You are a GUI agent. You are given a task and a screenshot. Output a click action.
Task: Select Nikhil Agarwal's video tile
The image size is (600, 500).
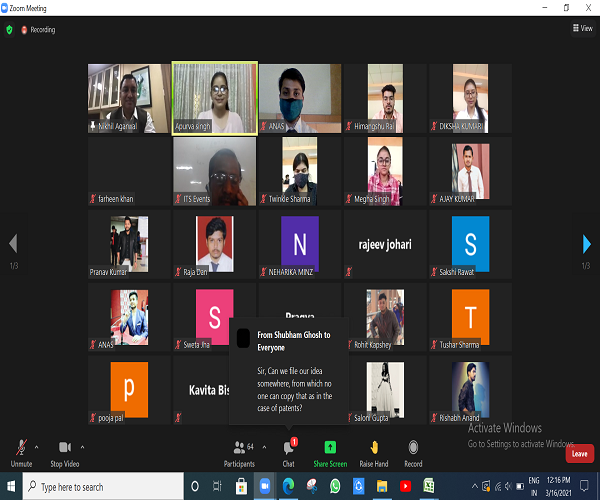coord(129,98)
